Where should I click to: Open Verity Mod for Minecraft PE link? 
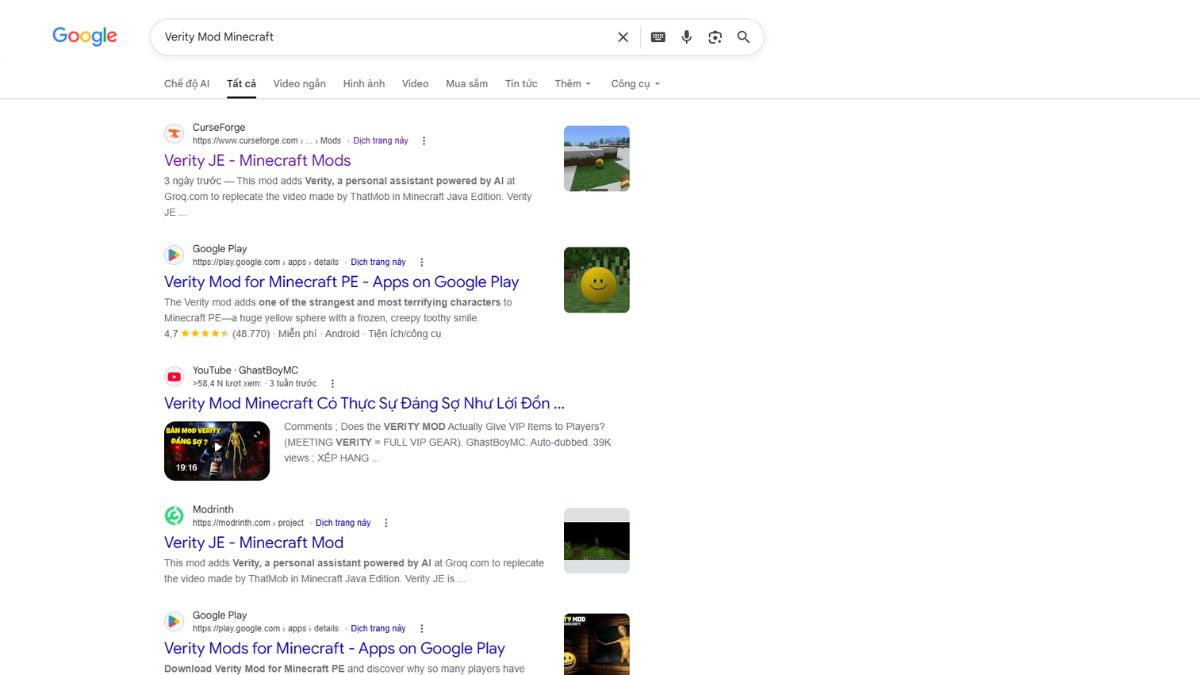tap(341, 282)
